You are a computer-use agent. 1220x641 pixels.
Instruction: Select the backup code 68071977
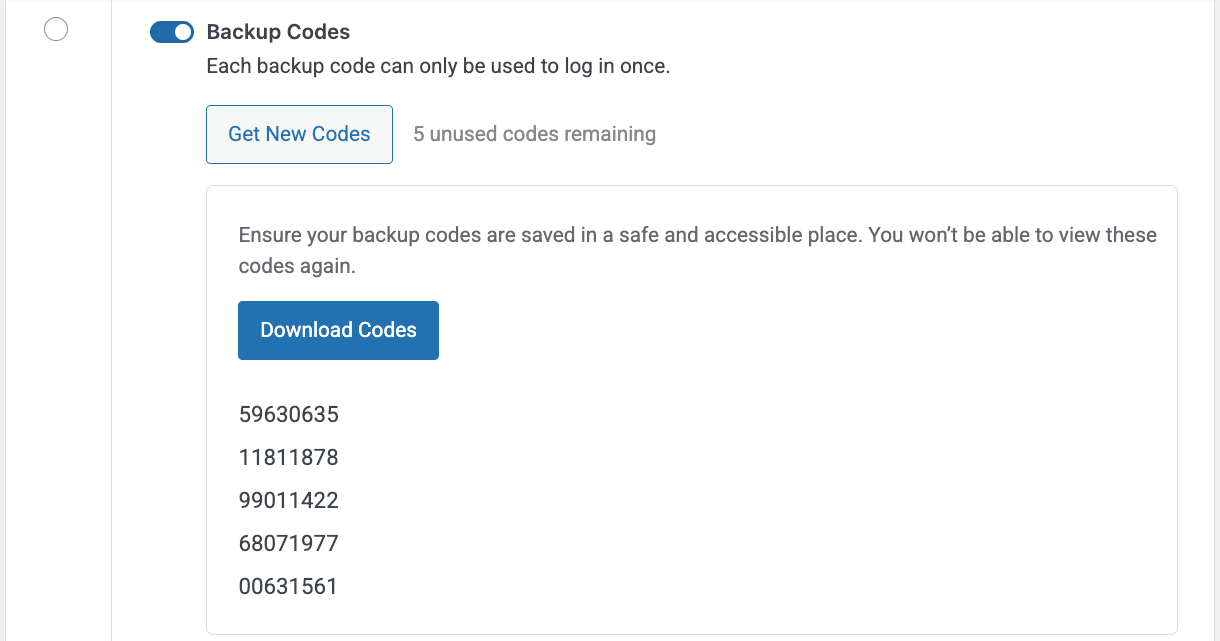[x=288, y=543]
